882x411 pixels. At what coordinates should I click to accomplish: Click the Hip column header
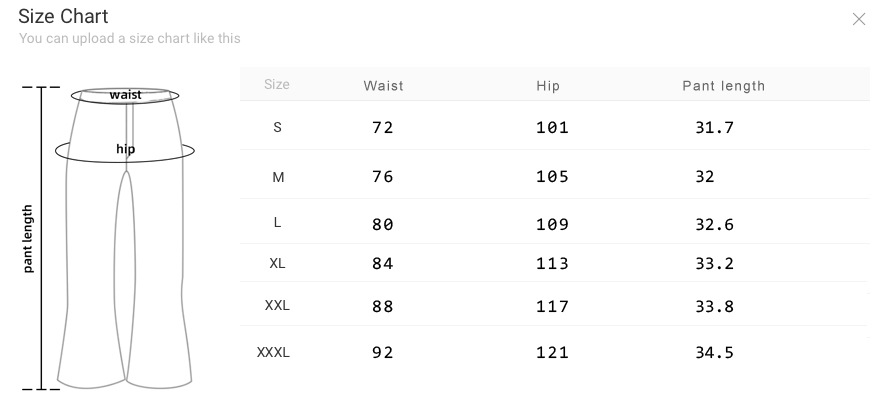point(548,86)
